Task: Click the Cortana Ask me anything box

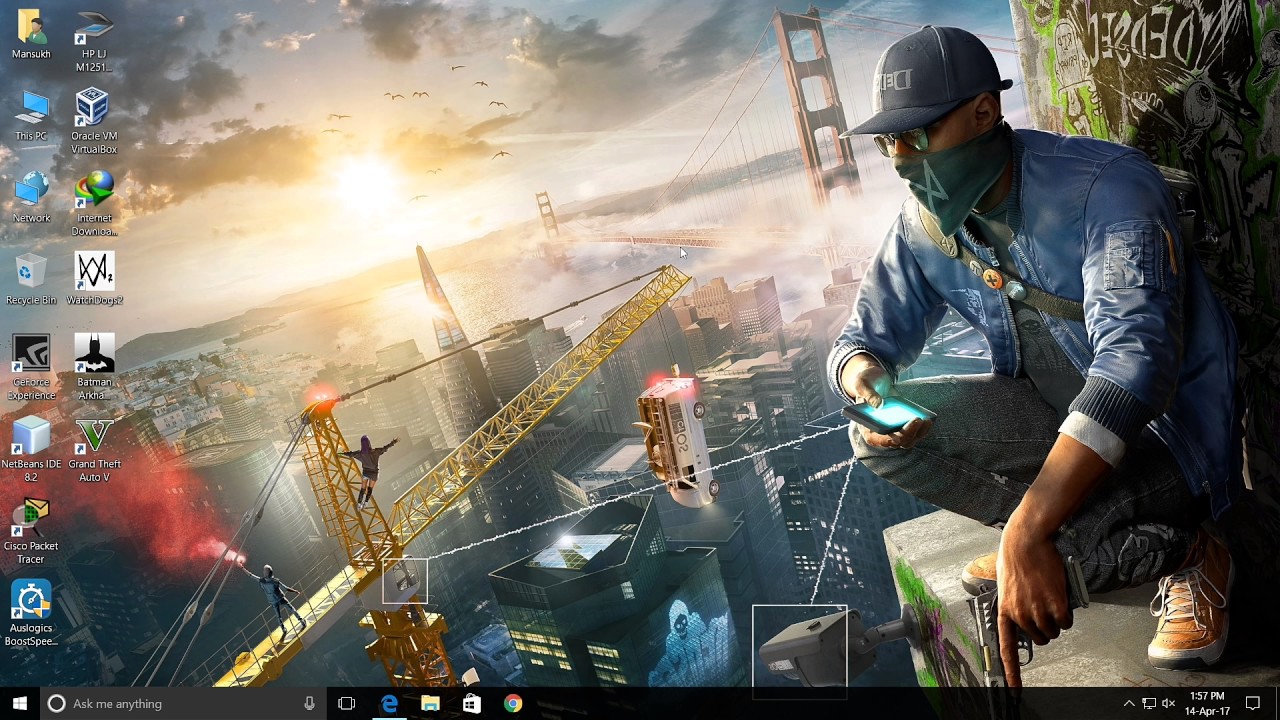Action: 182,704
